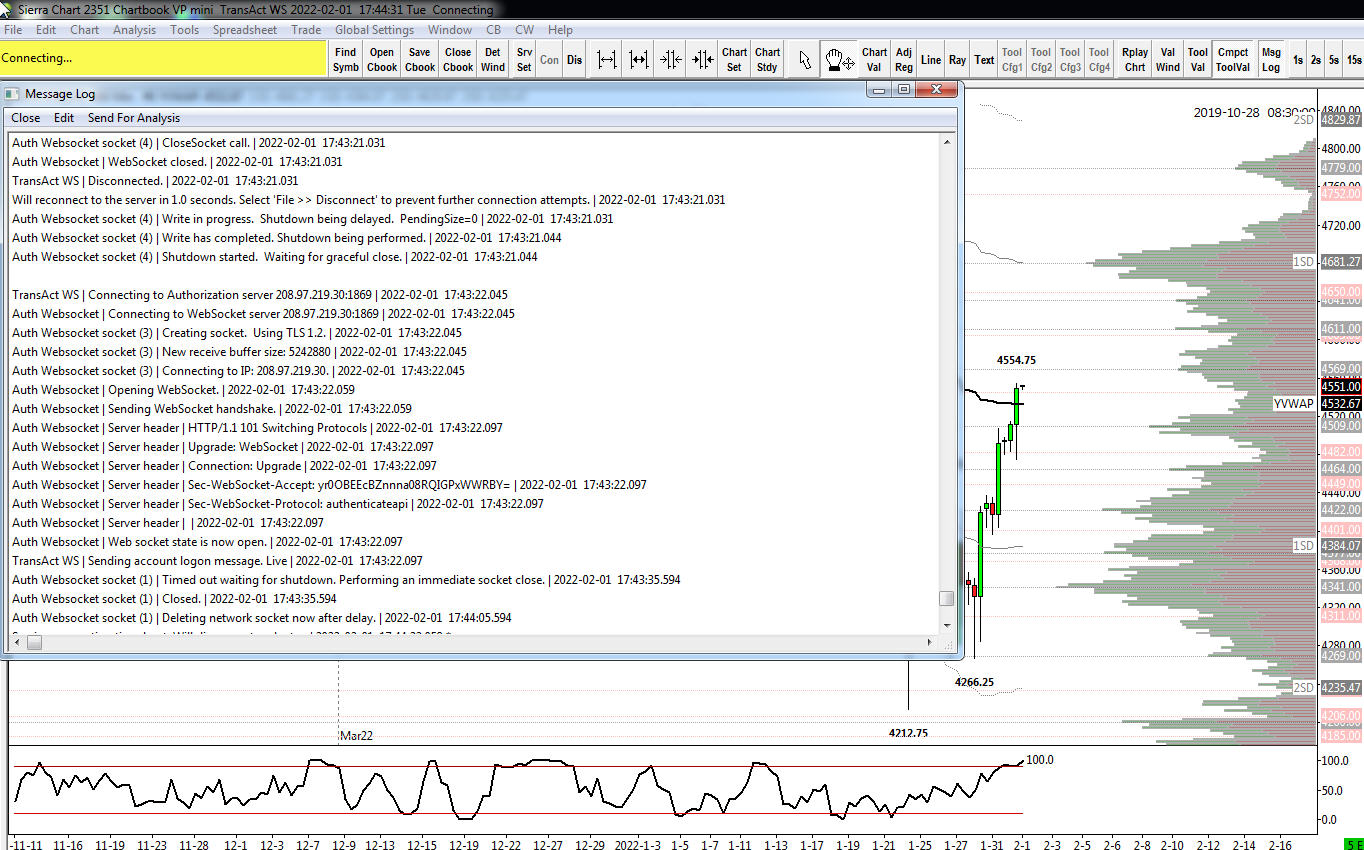Choose the Ray drawing tool
The width and height of the screenshot is (1364, 850).
(958, 60)
